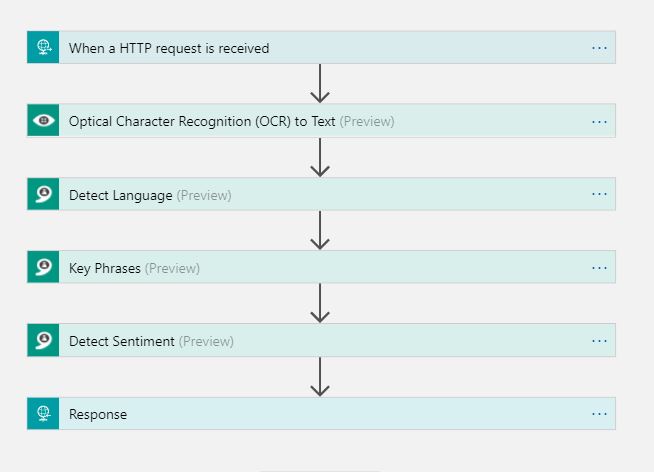Screen dimensions: 654x472
Task: Click the Detect Sentiment step icon
Action: [43, 341]
